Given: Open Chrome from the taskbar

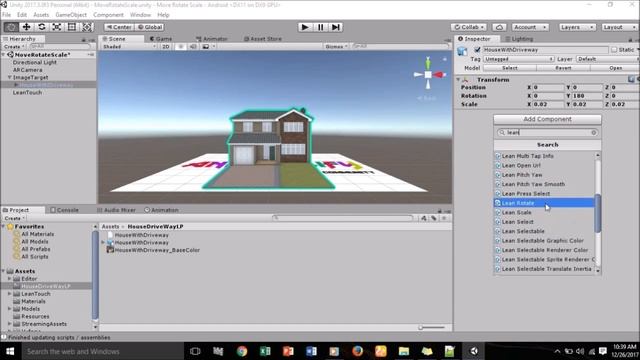Looking at the screenshot, I should 242,351.
